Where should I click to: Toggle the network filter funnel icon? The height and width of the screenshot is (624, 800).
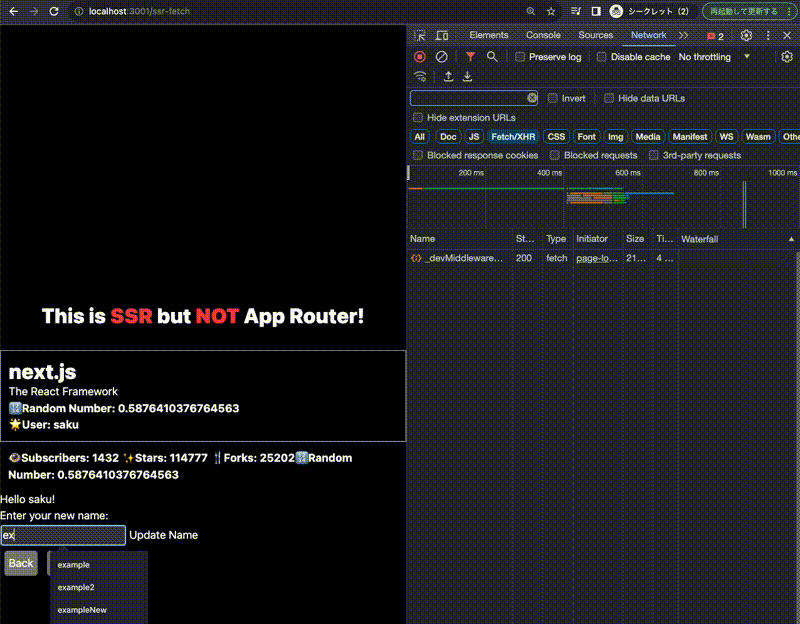(x=470, y=57)
